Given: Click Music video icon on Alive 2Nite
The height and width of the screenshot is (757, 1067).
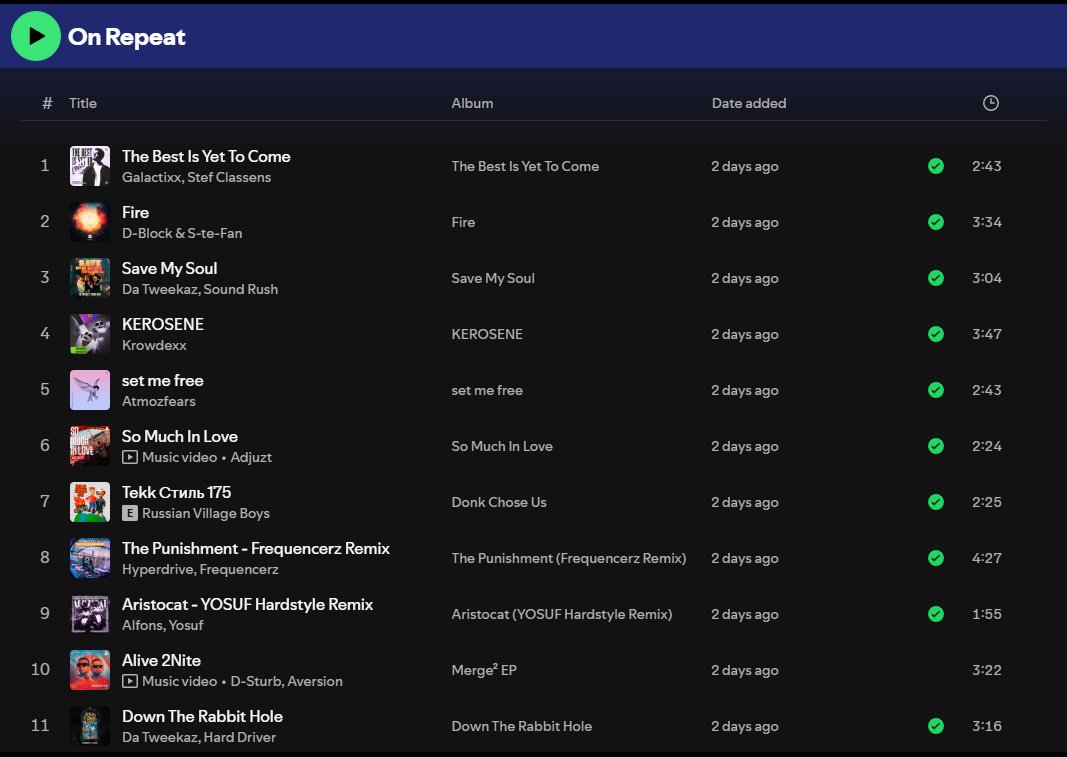Looking at the screenshot, I should (x=129, y=681).
